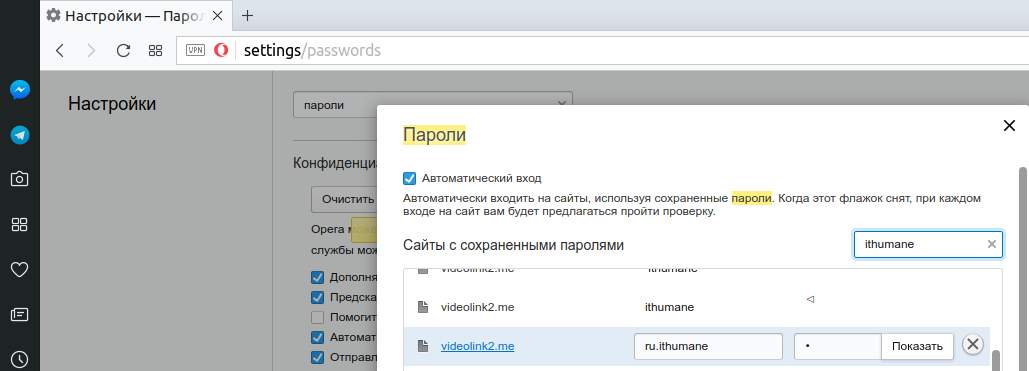Viewport: 1029px width, 371px height.
Task: Focus the settings search box with пароли
Action: (432, 105)
